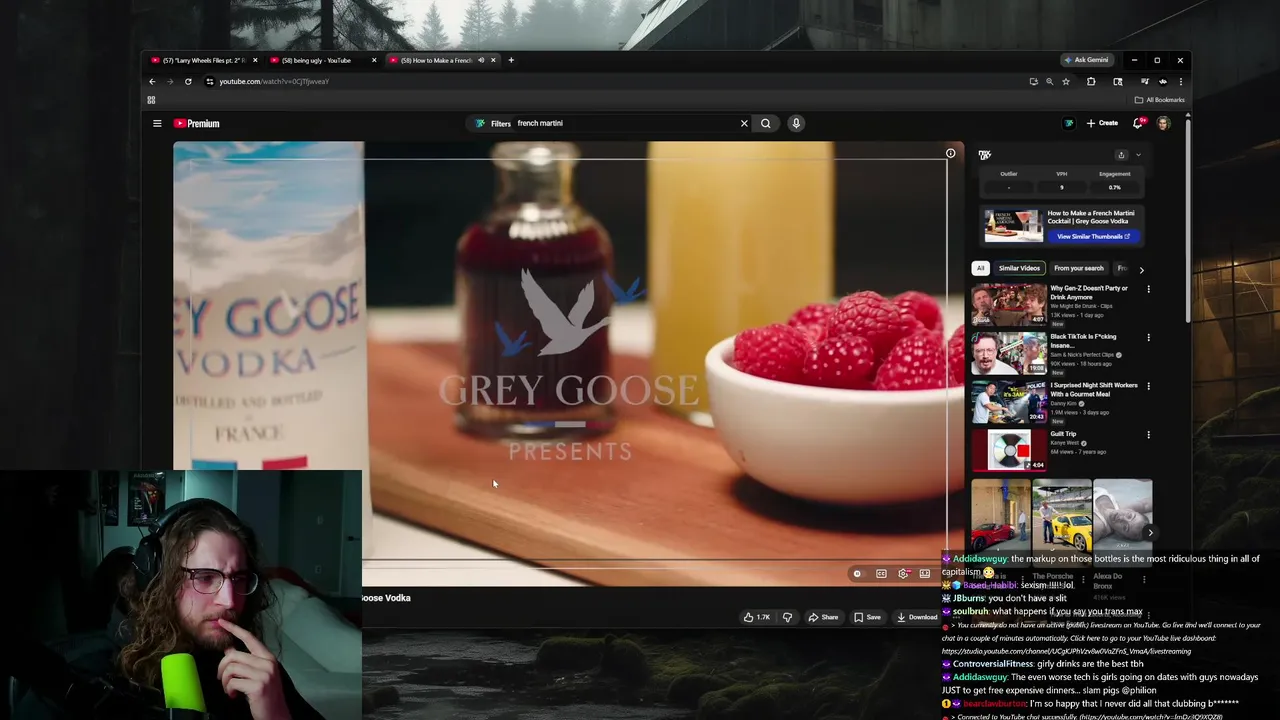Select the All filter chip

point(980,268)
